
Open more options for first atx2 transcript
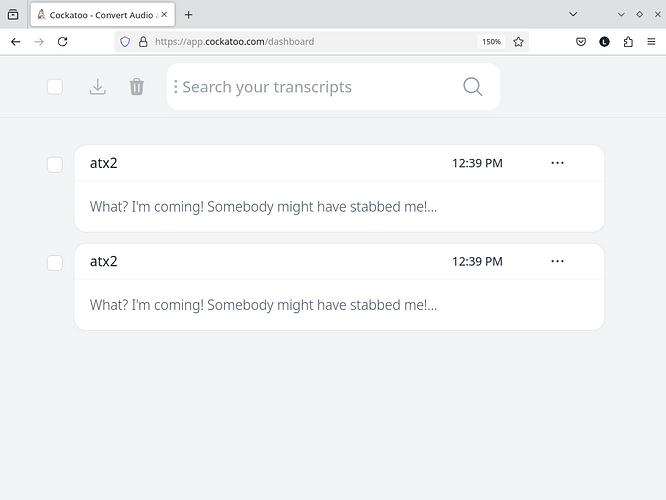pos(557,163)
